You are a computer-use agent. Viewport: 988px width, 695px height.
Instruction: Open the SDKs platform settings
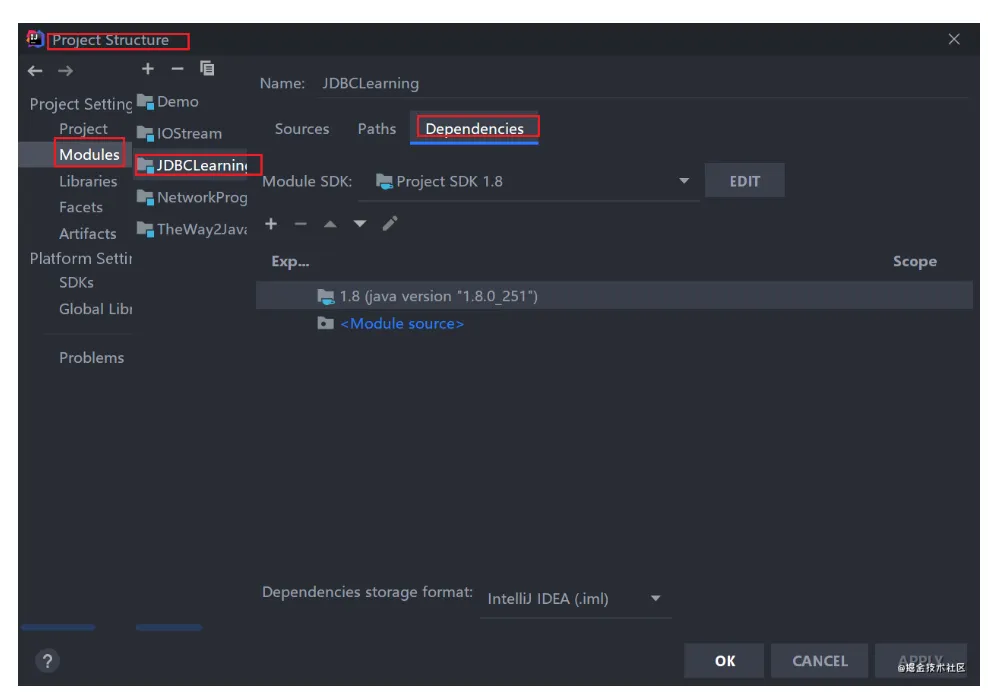76,283
